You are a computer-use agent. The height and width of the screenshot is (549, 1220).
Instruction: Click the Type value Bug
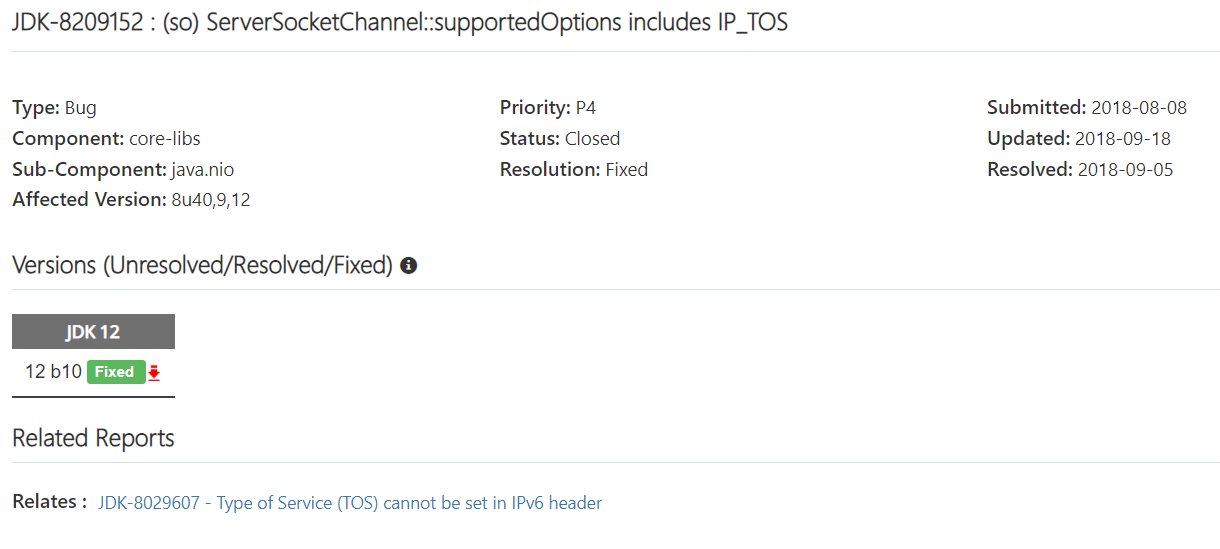(81, 108)
